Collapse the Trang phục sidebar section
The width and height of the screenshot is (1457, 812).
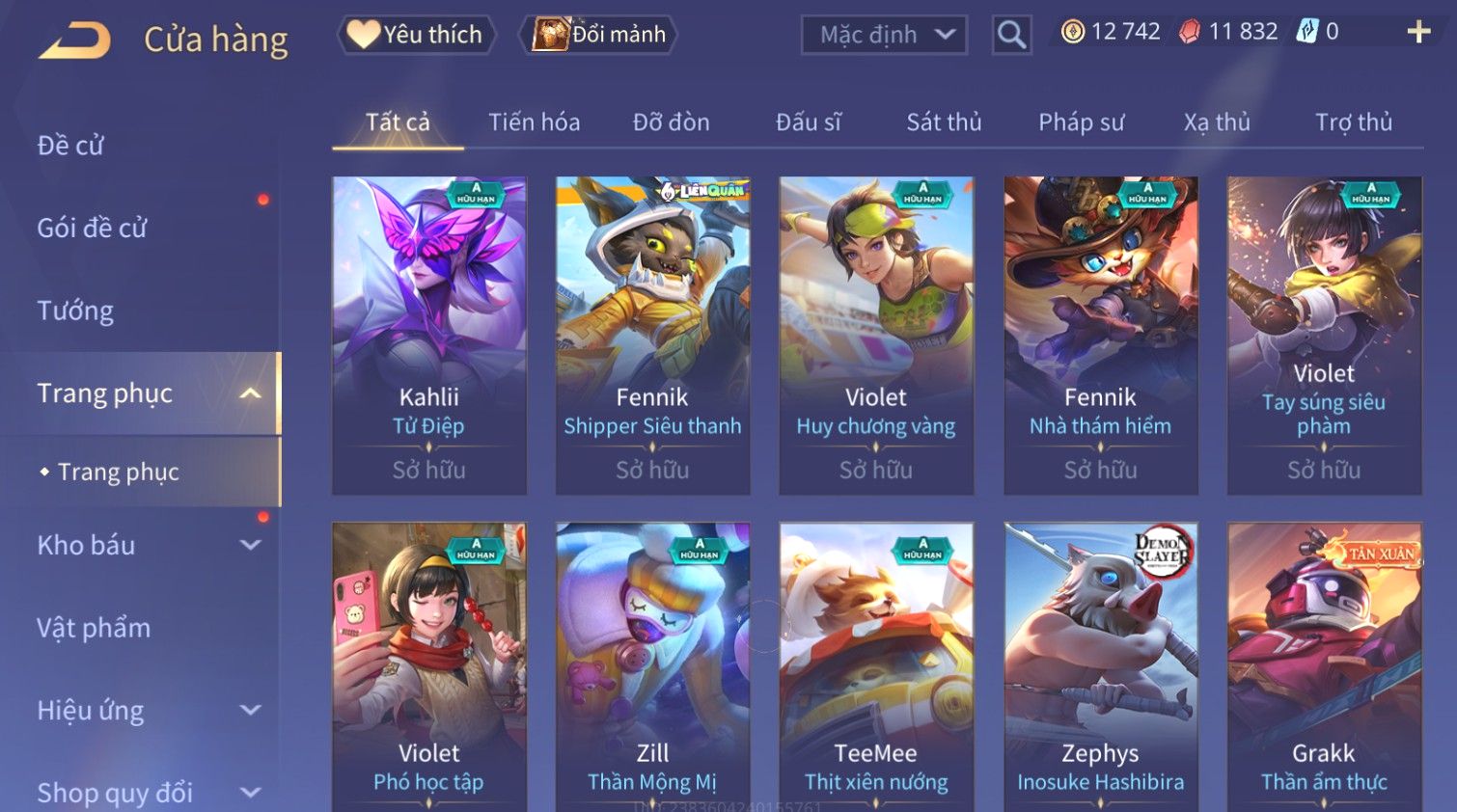pos(250,393)
